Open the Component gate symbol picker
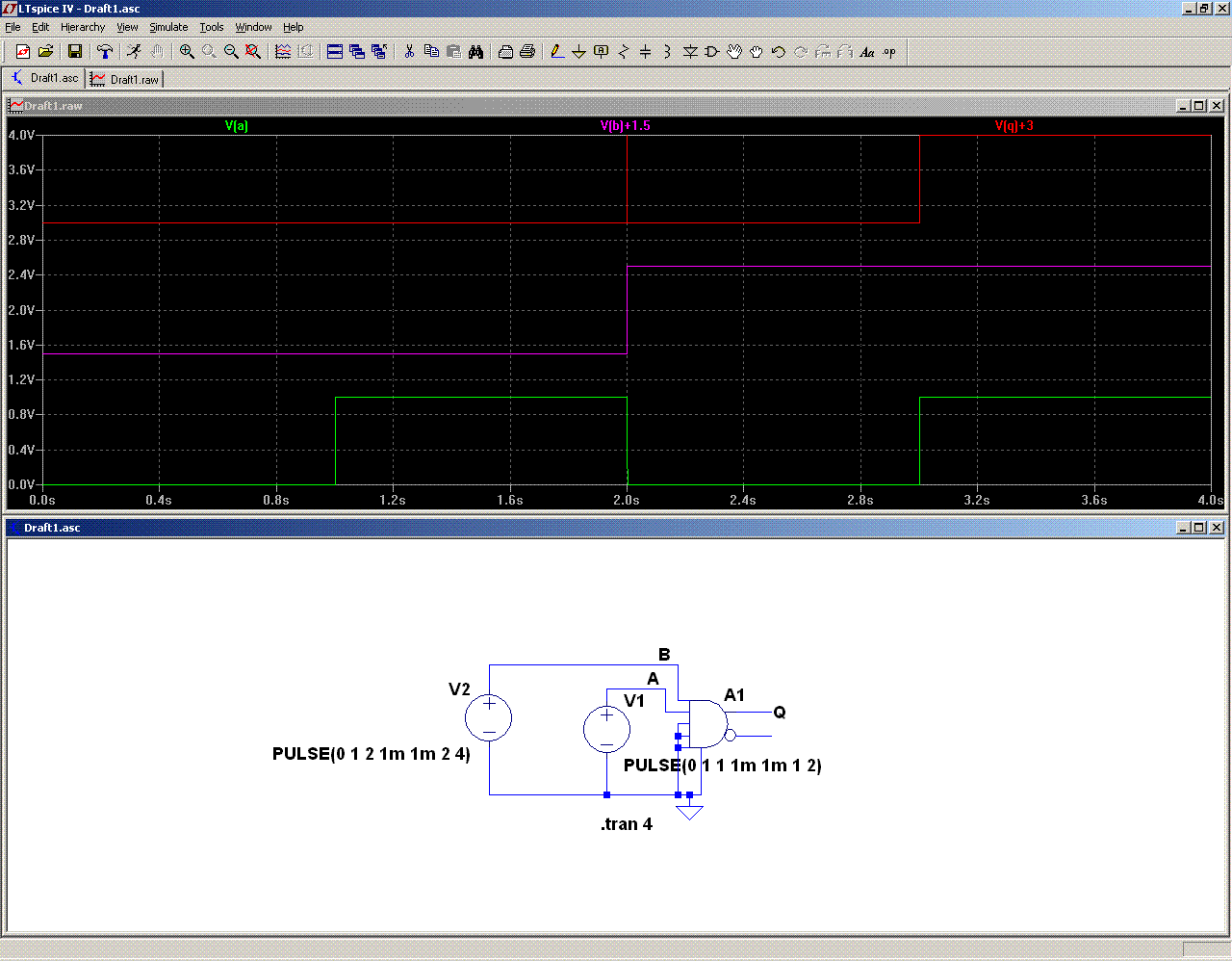Viewport: 1232px width, 961px height. [712, 52]
